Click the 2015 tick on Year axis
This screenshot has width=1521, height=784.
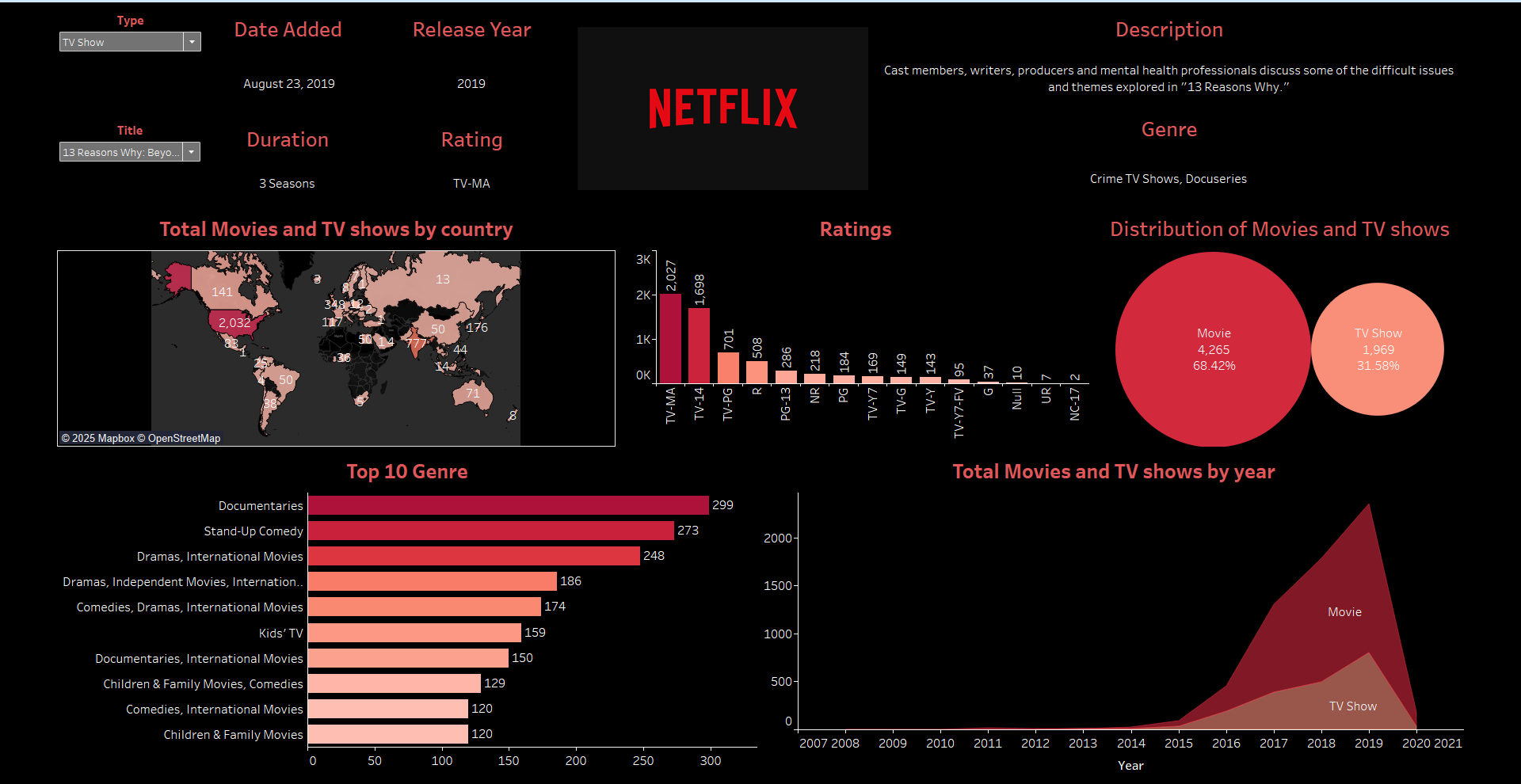tap(1178, 744)
